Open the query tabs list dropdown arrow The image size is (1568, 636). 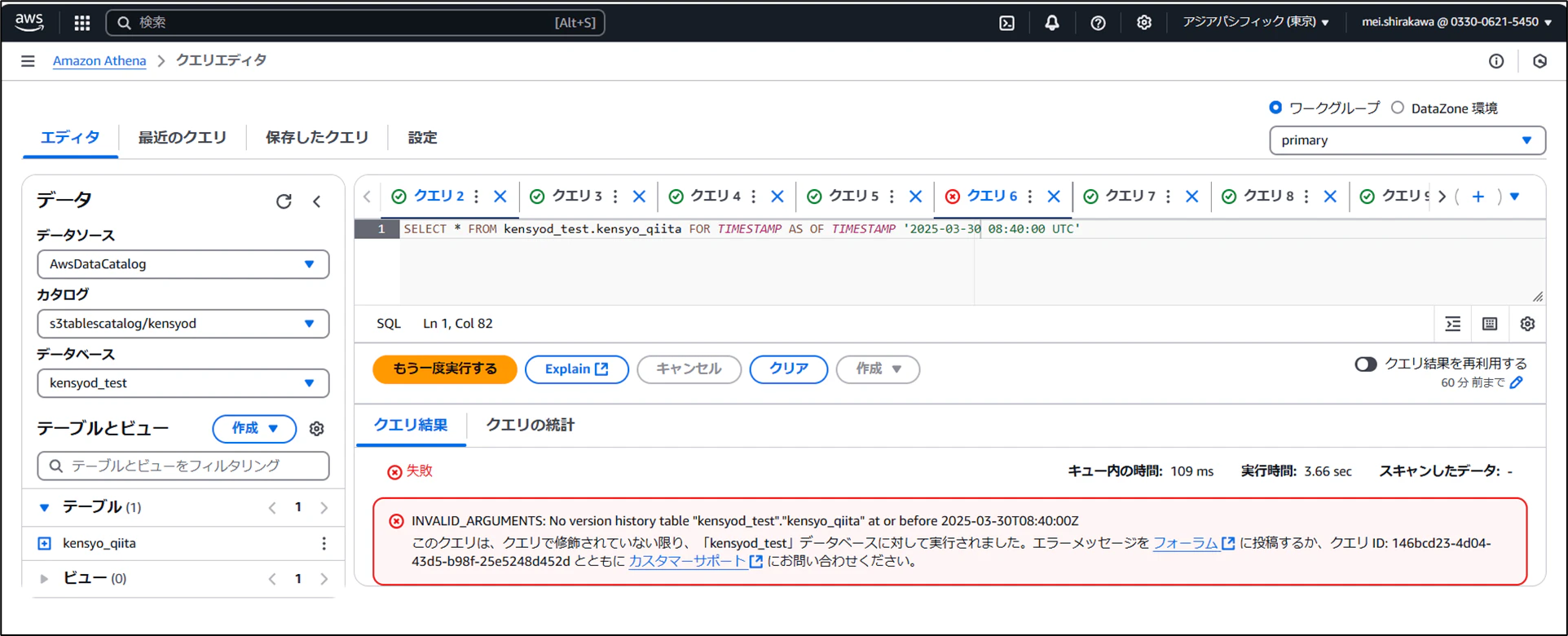point(1515,197)
